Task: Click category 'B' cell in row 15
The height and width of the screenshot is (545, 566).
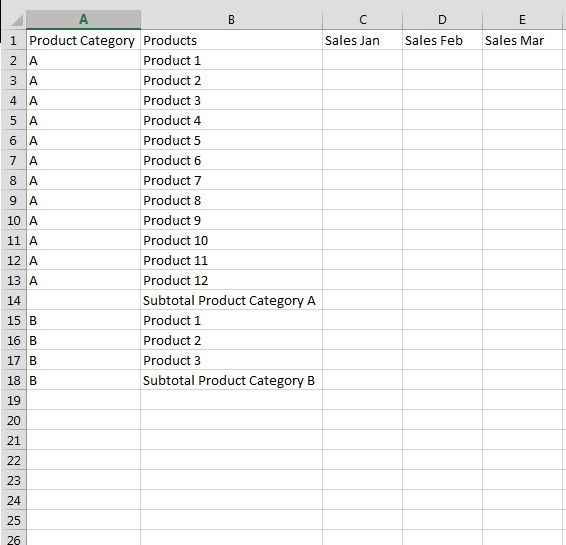Action: (x=83, y=320)
